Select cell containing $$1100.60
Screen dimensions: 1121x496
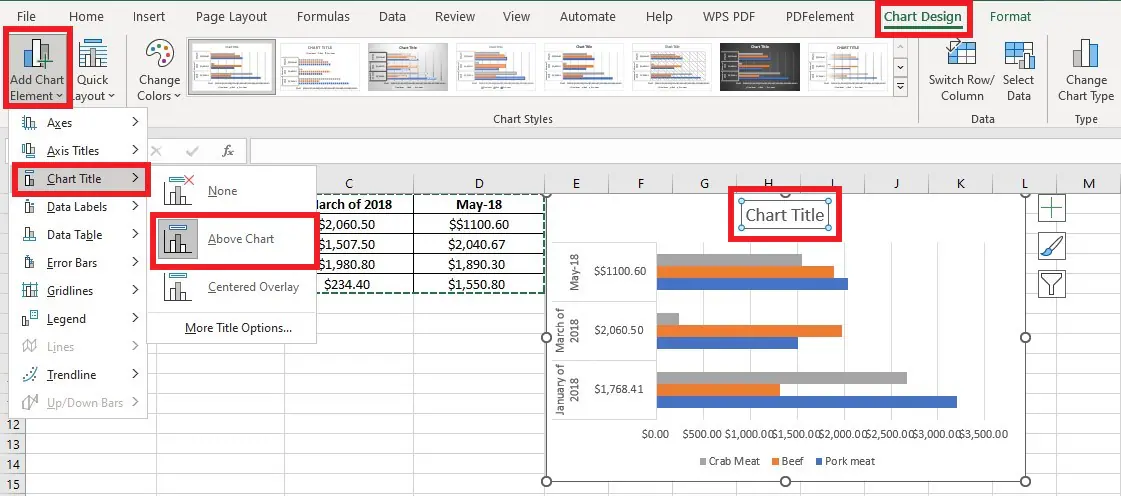[x=479, y=224]
